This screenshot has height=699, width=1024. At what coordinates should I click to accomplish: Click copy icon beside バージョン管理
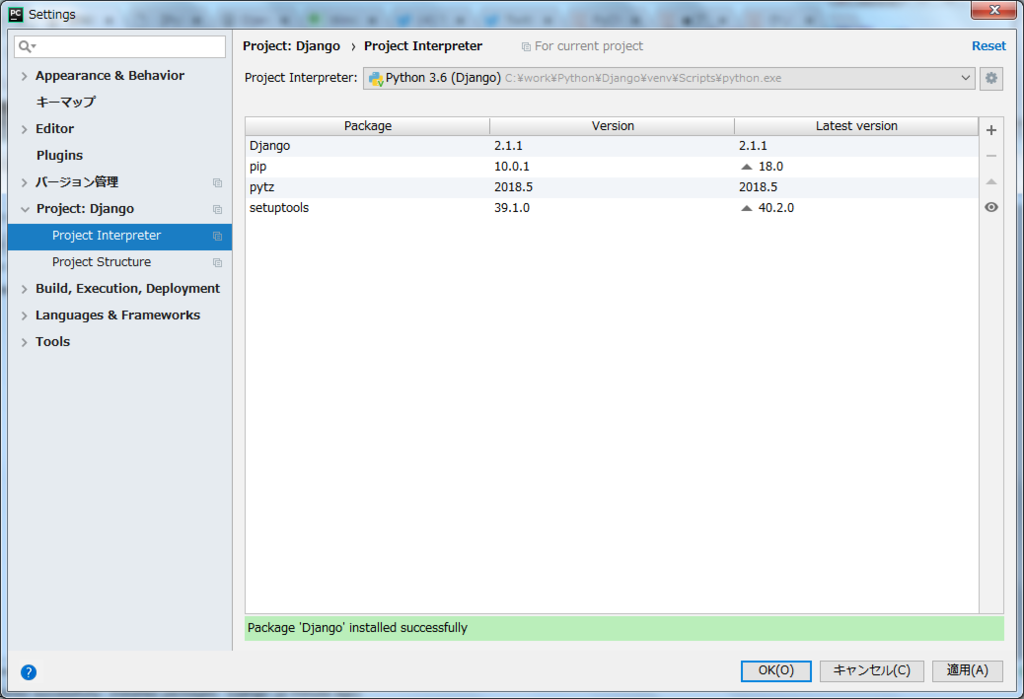[217, 182]
